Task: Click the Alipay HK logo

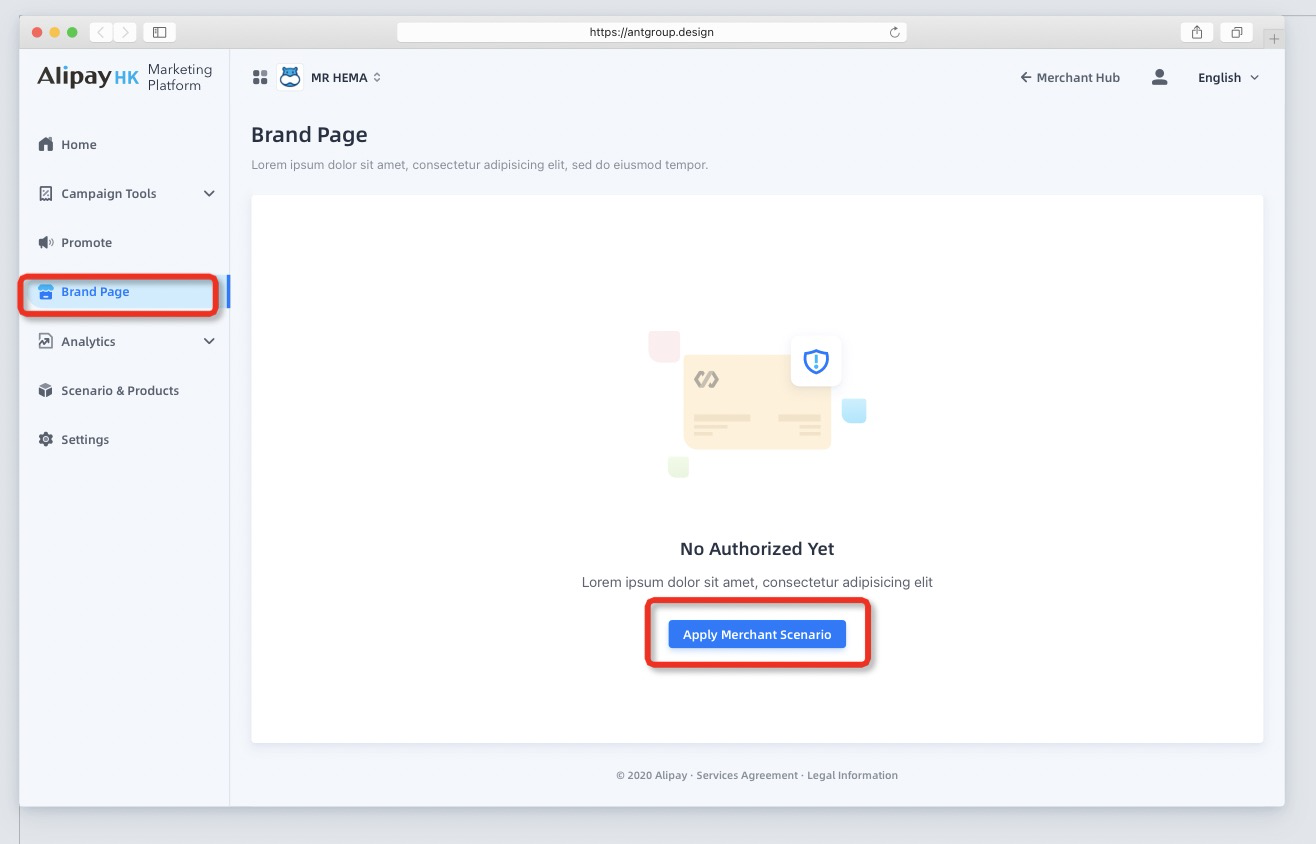Action: [88, 77]
